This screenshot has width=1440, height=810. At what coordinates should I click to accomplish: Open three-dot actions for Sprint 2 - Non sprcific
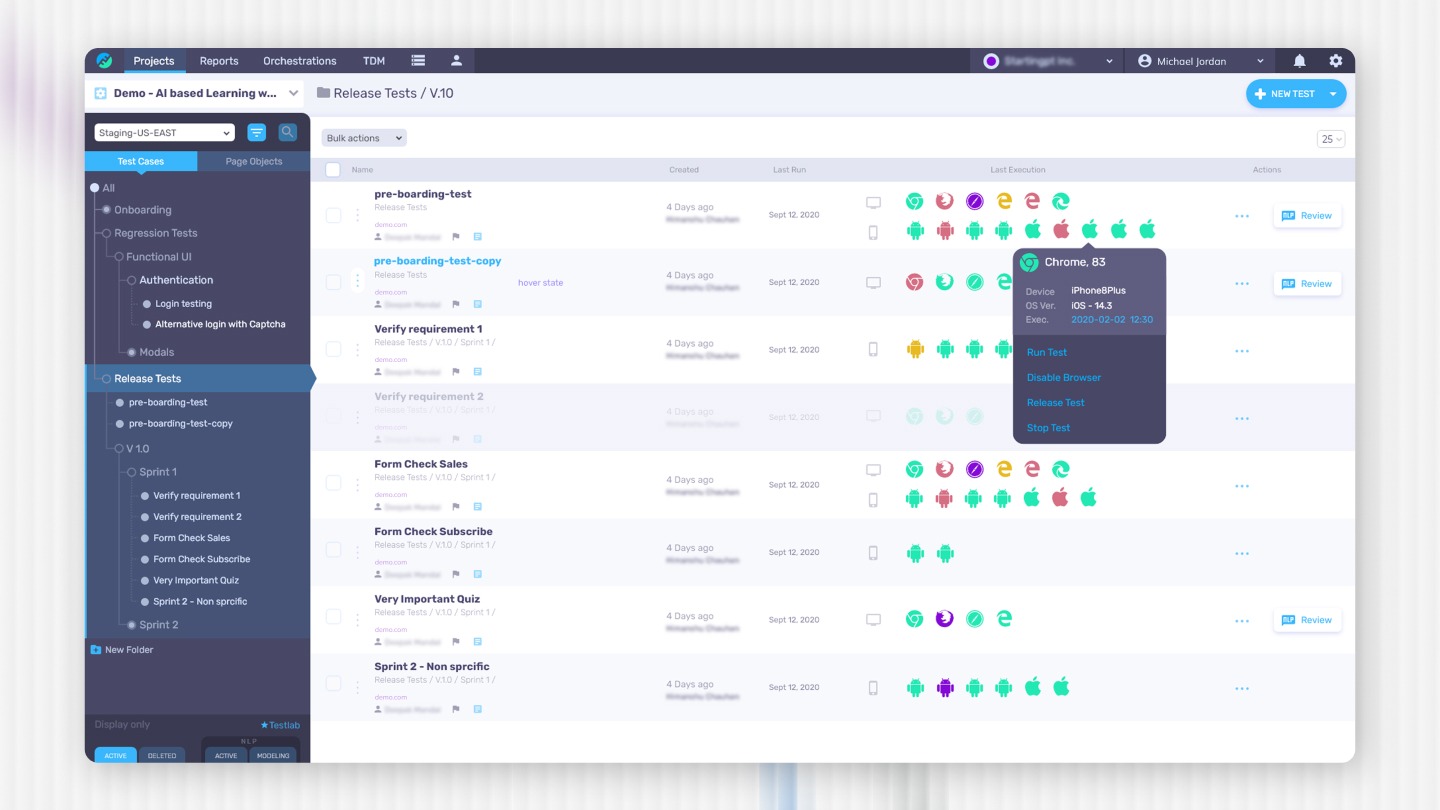point(1242,688)
